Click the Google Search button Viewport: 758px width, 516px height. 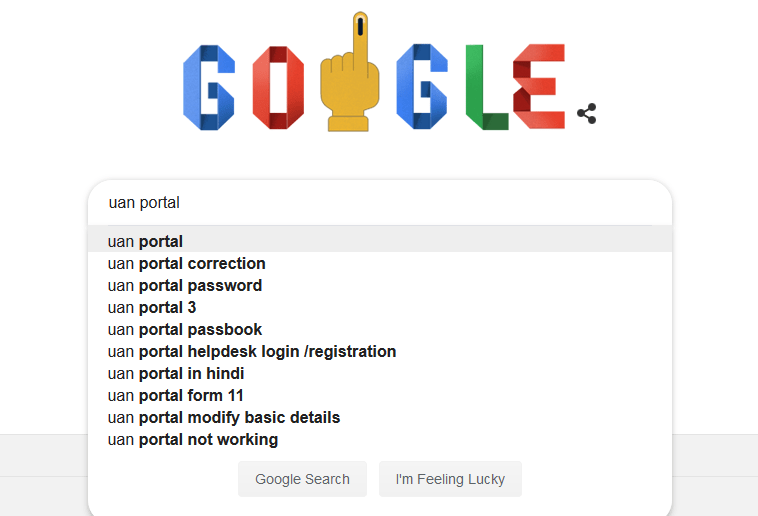[x=302, y=479]
